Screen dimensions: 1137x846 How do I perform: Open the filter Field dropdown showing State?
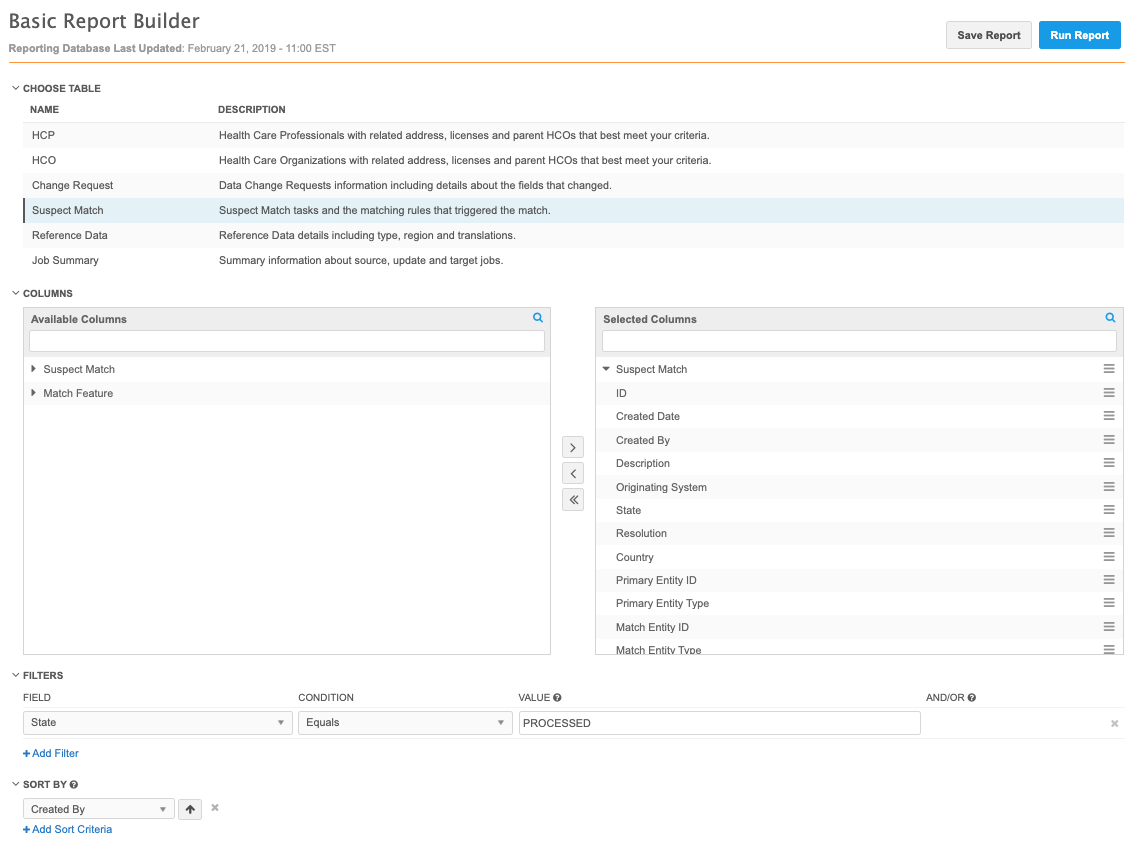pyautogui.click(x=158, y=722)
